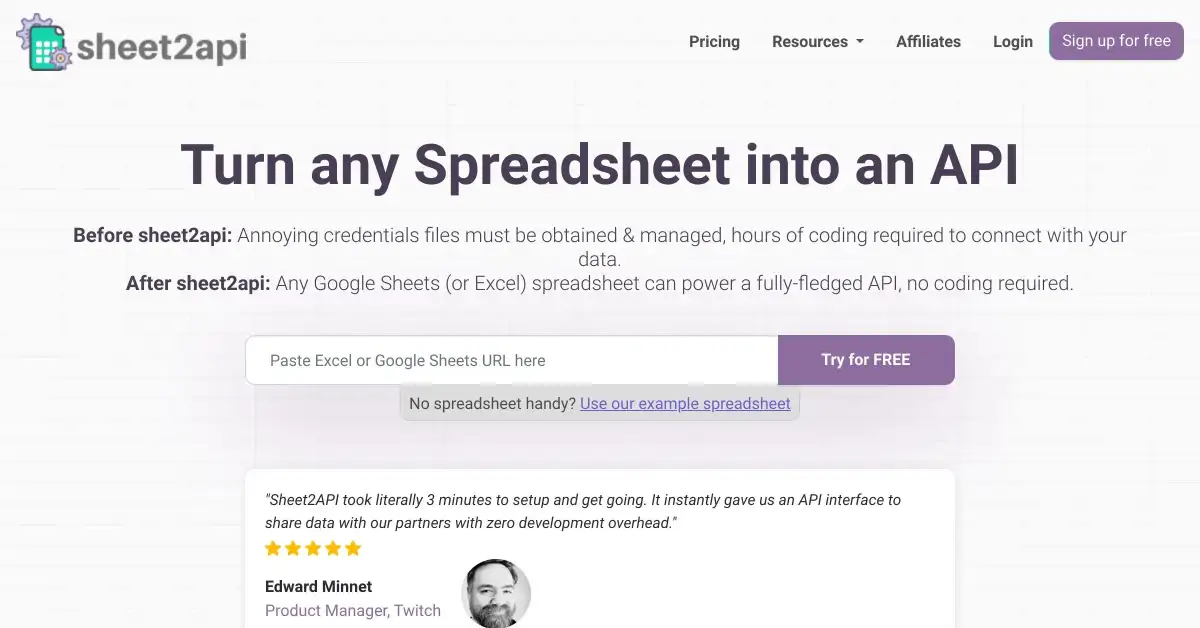Open the Pricing page
This screenshot has width=1200, height=628.
point(714,42)
